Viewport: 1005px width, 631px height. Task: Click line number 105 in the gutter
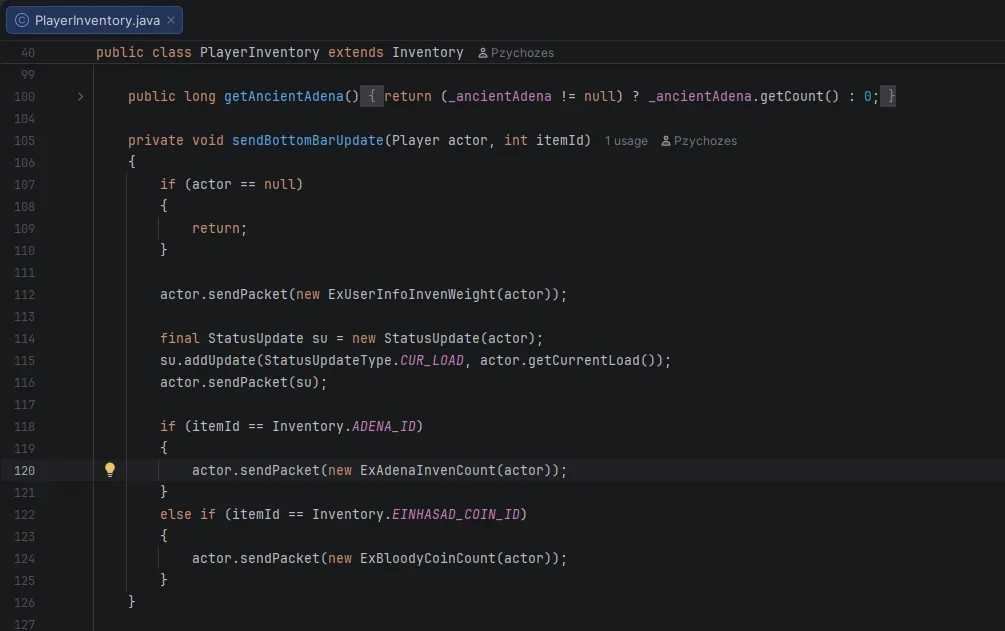[24, 140]
